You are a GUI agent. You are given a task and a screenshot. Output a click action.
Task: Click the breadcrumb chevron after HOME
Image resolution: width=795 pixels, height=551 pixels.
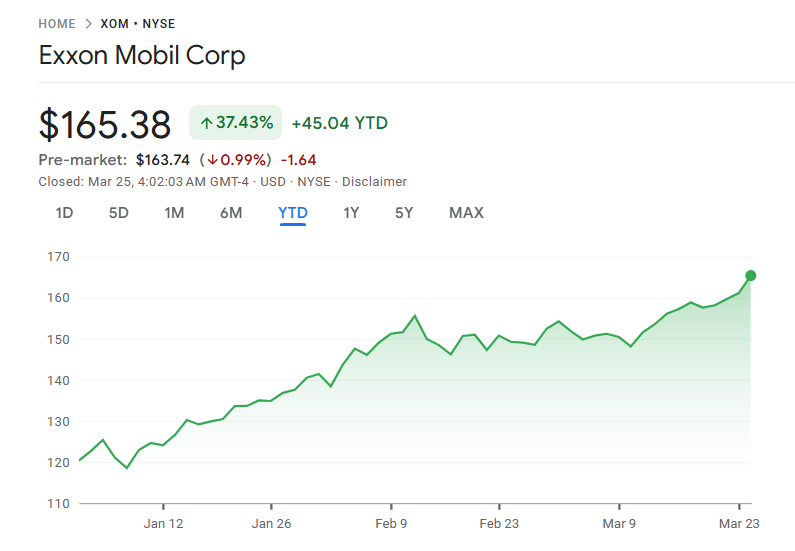(88, 23)
